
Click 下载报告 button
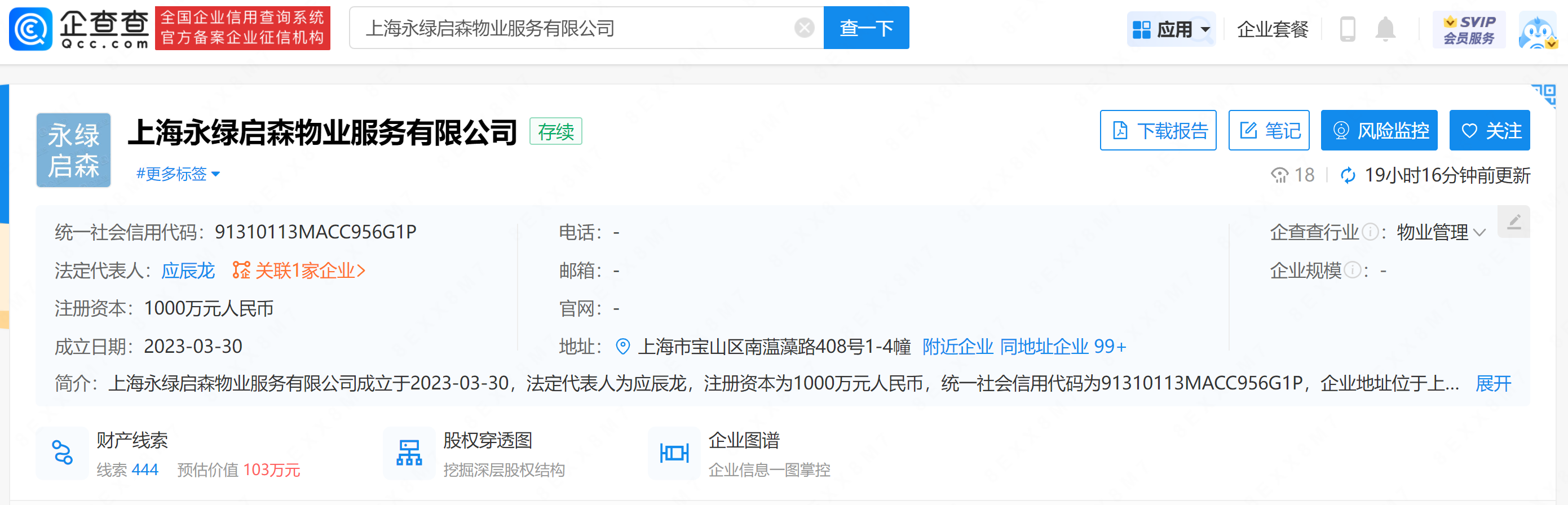1158,130
